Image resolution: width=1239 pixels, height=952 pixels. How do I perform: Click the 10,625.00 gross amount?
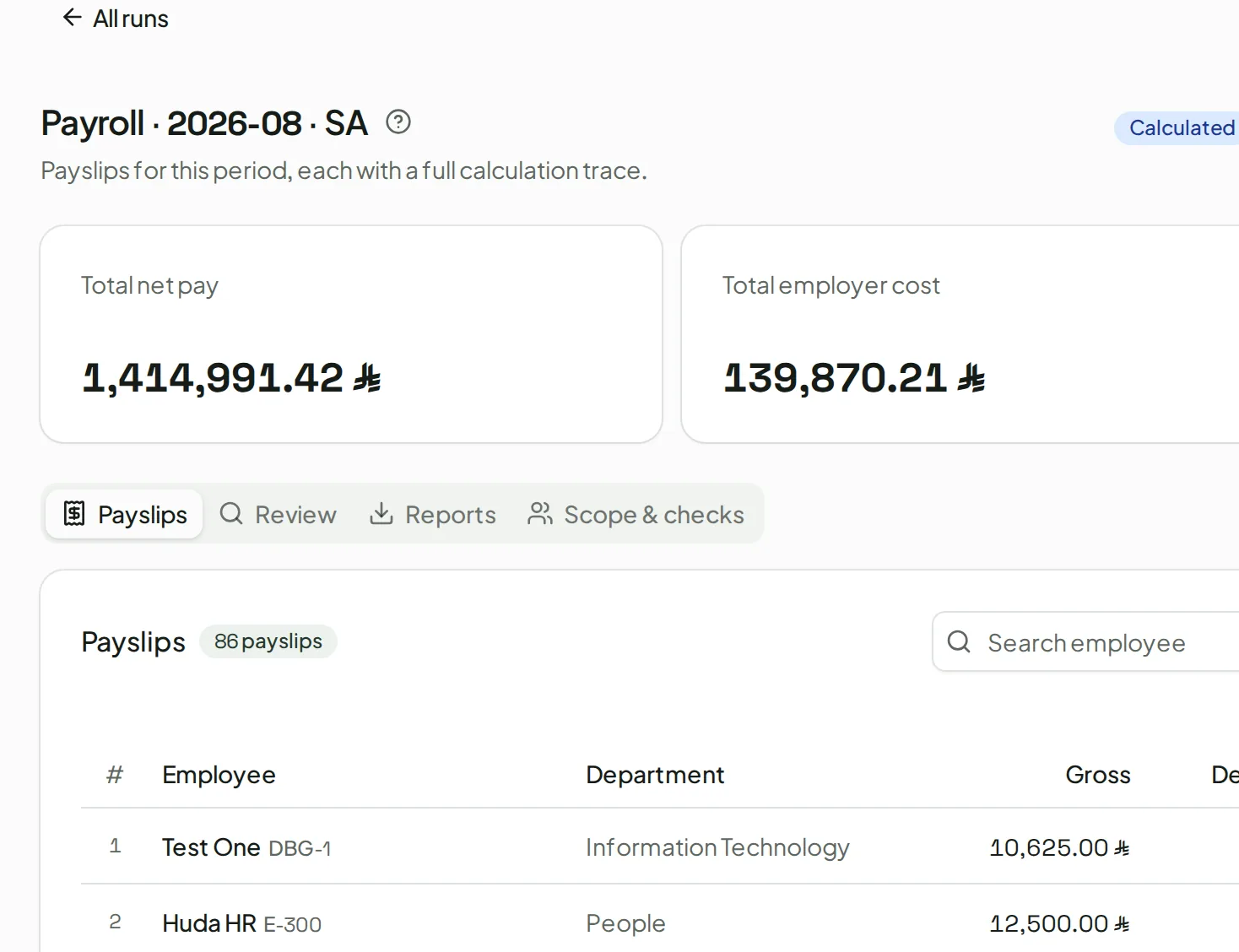click(x=1059, y=847)
